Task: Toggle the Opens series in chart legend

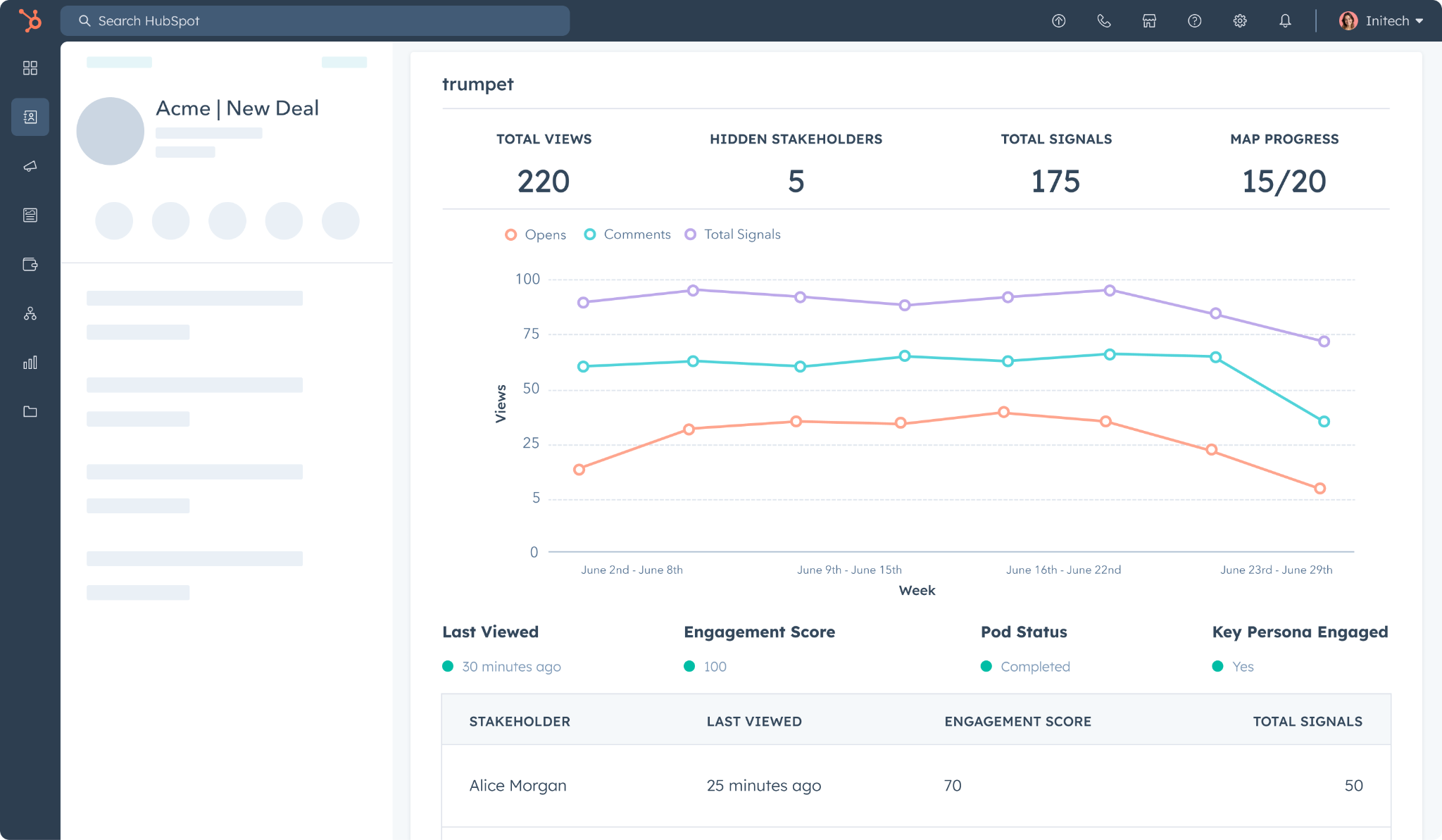Action: tap(536, 234)
